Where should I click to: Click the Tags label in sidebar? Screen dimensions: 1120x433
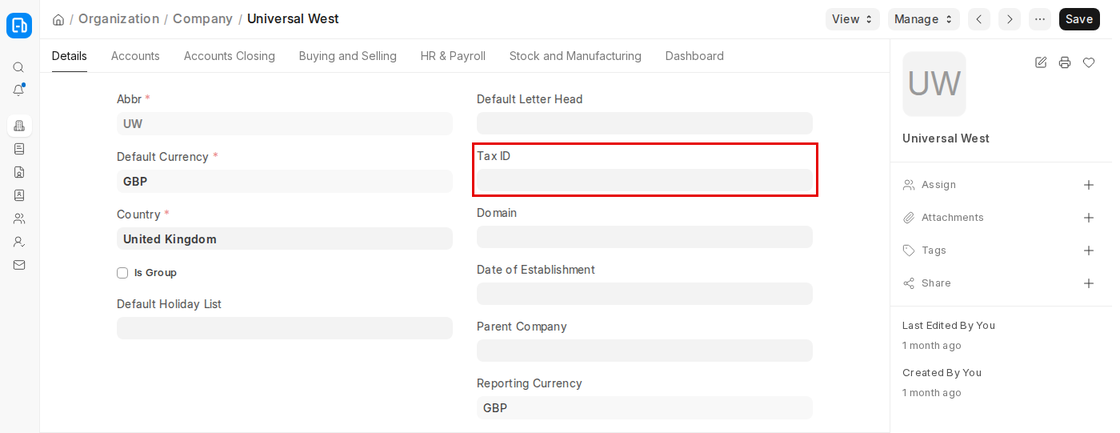point(934,251)
